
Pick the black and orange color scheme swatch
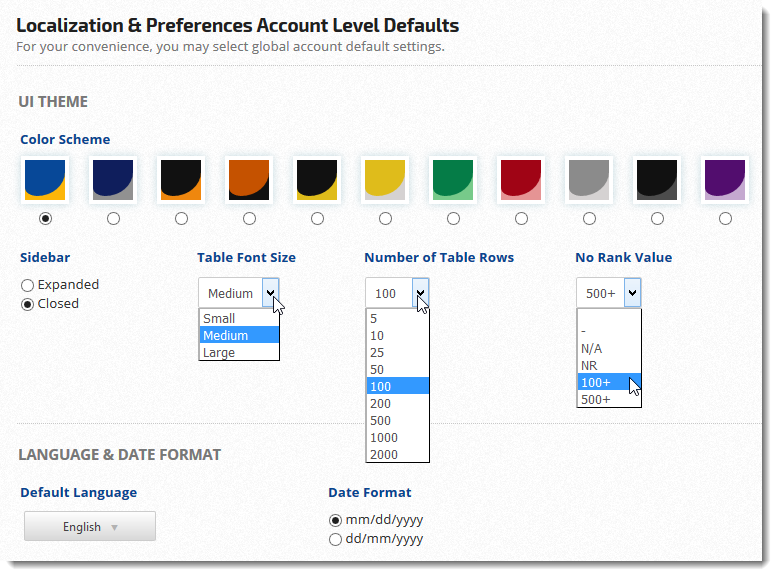pyautogui.click(x=181, y=180)
